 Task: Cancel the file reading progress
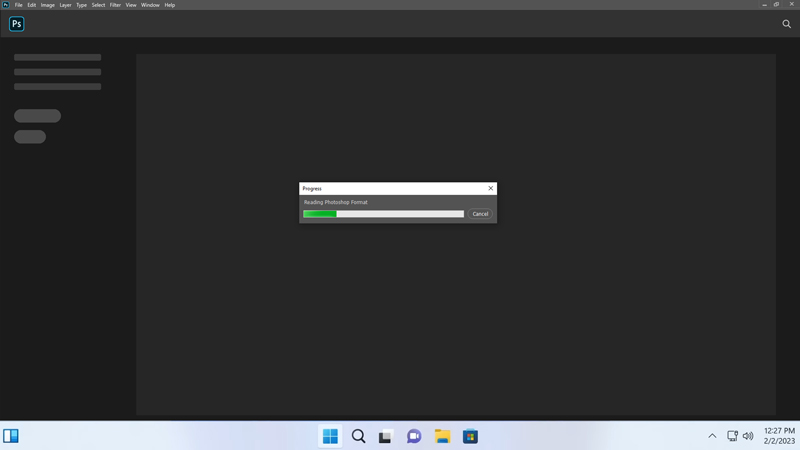[480, 214]
